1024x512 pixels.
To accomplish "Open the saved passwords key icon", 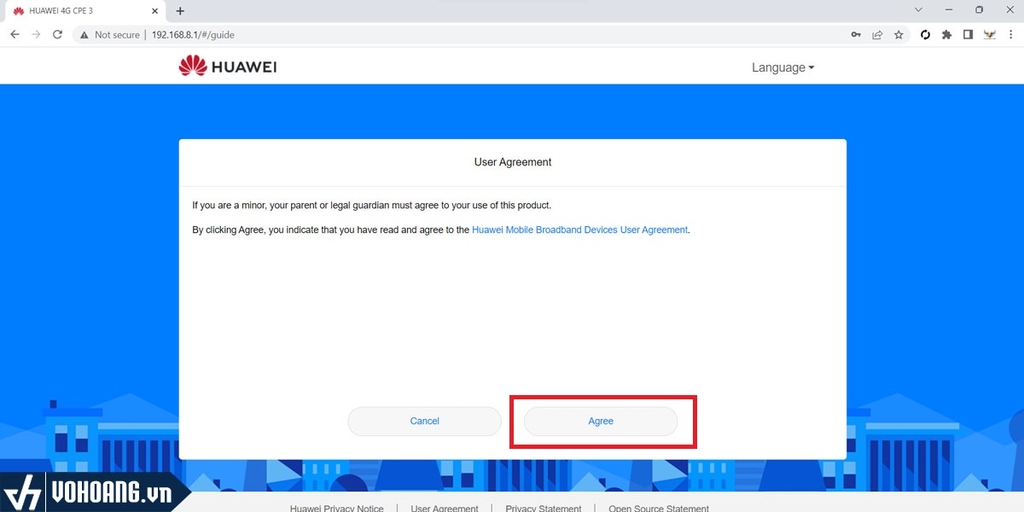I will tap(856, 35).
